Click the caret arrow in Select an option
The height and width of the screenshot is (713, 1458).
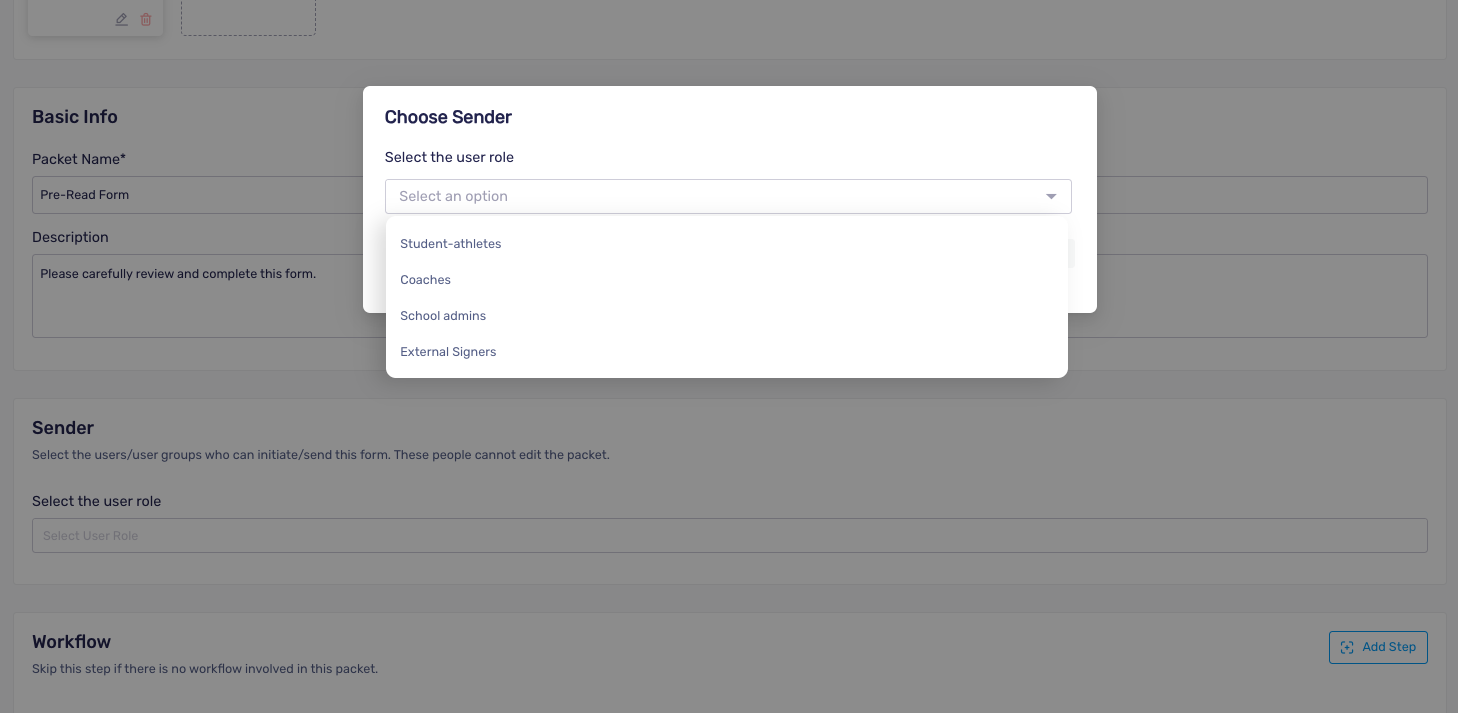[x=1051, y=196]
